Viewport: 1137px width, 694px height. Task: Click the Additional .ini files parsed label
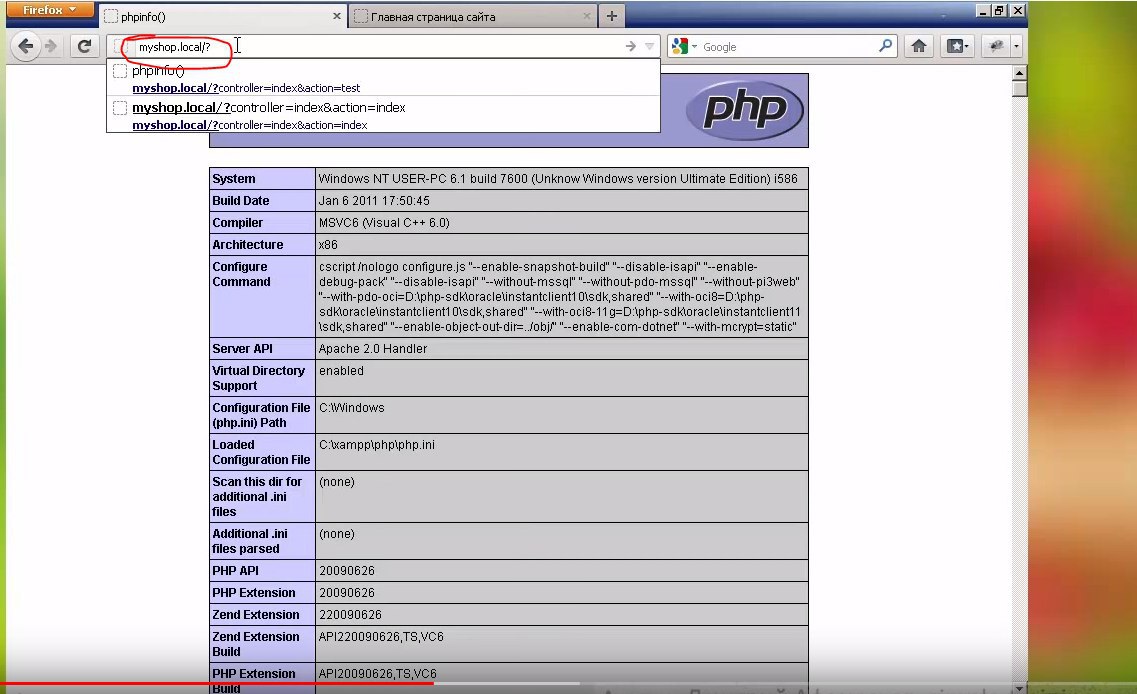point(250,541)
